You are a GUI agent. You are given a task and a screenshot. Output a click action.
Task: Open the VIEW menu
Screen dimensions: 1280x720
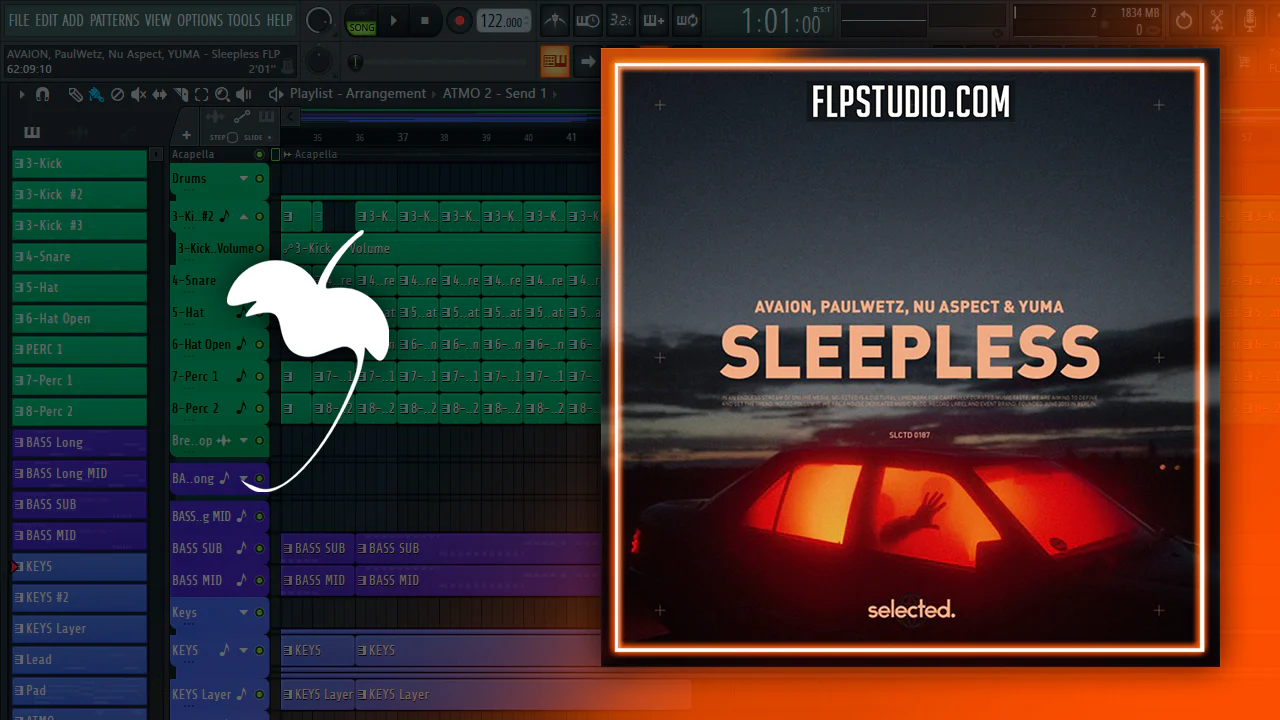[x=158, y=20]
